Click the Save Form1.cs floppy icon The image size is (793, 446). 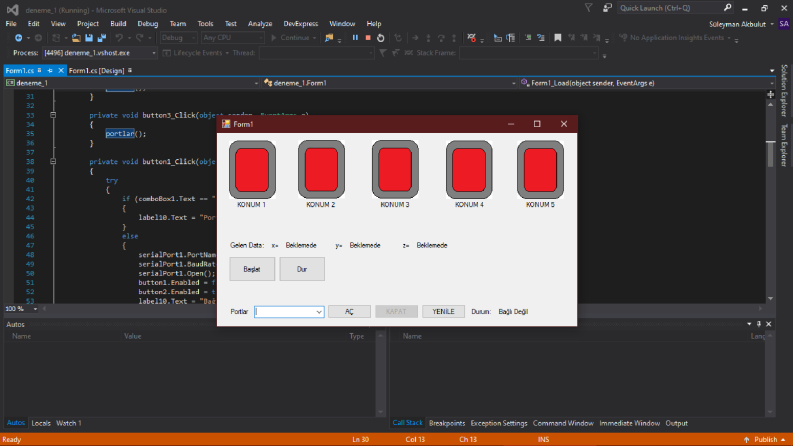tap(89, 38)
